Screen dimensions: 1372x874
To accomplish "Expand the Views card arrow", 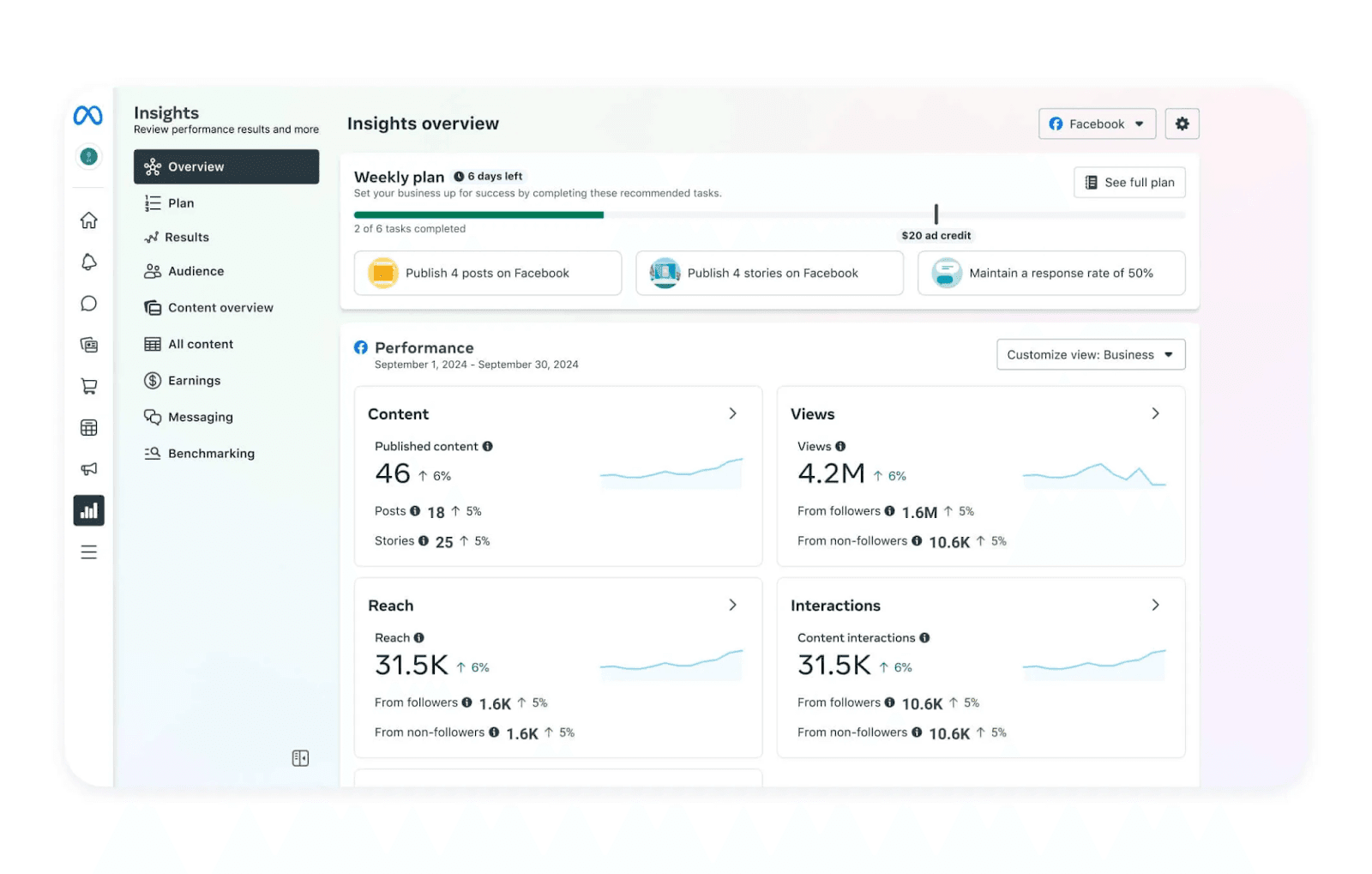I will pos(1155,413).
